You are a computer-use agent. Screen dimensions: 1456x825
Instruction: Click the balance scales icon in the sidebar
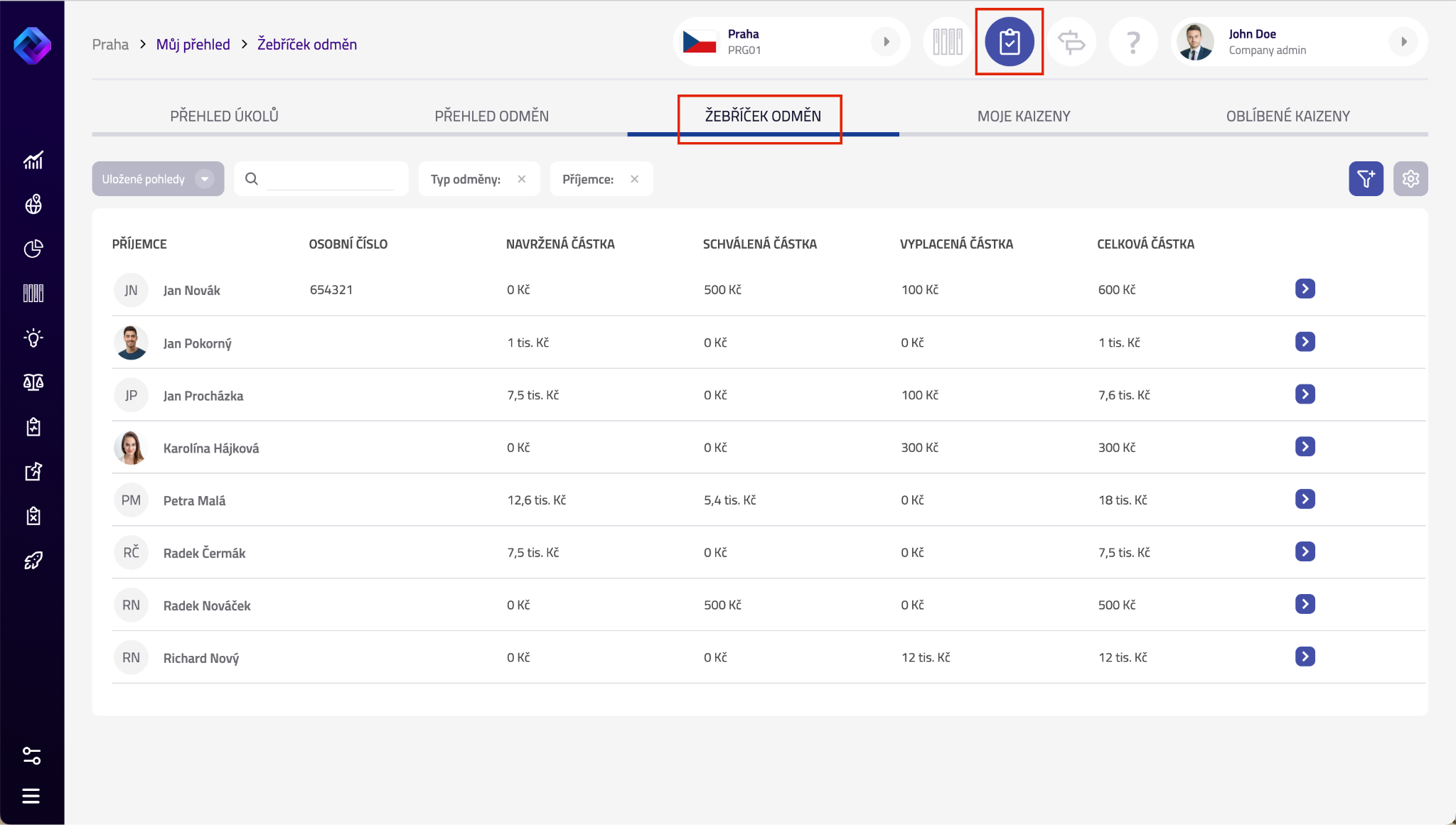[33, 382]
